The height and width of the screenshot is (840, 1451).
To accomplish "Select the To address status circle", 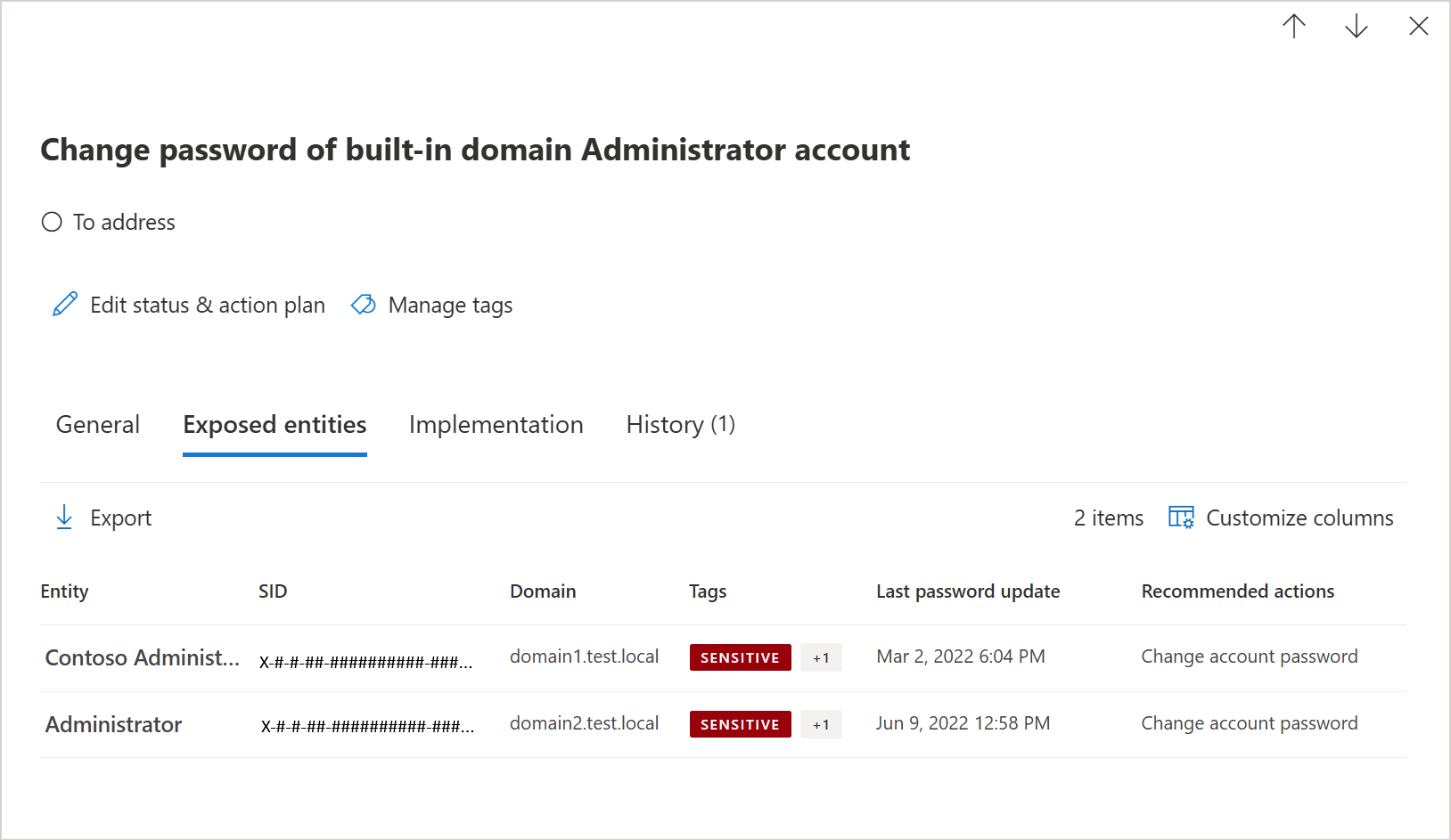I will [52, 222].
